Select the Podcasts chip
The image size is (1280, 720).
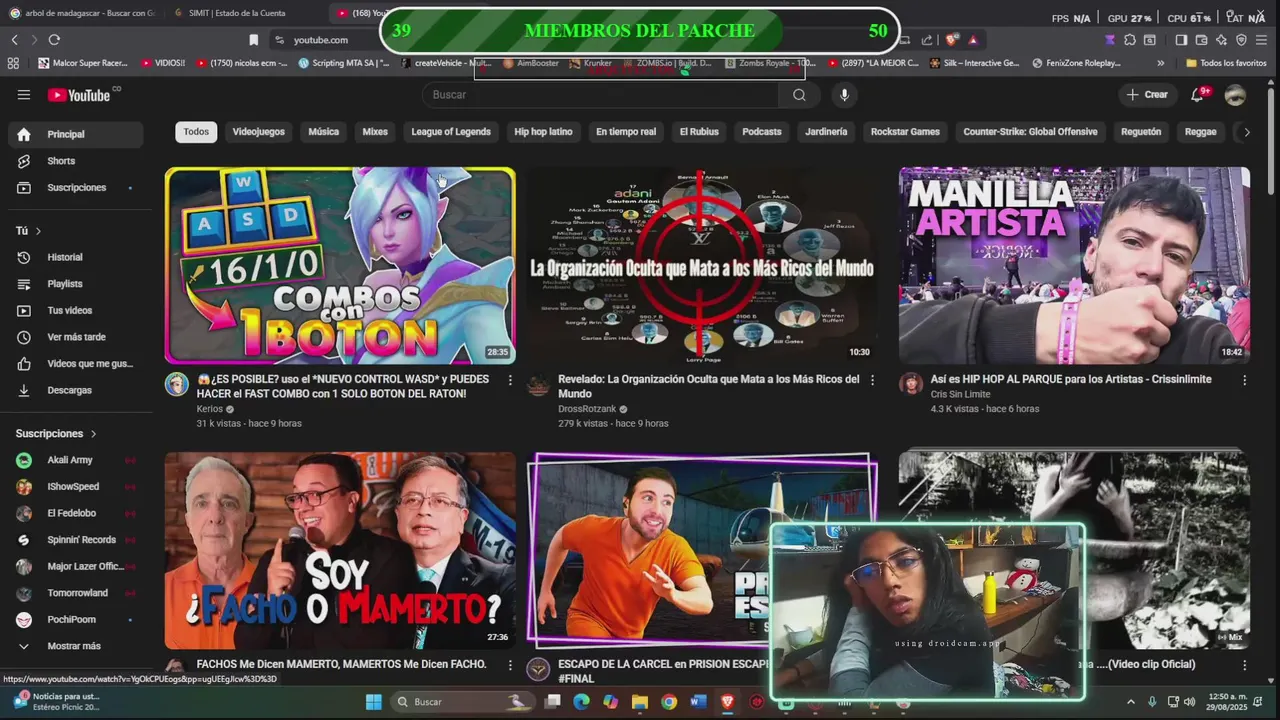(x=762, y=132)
